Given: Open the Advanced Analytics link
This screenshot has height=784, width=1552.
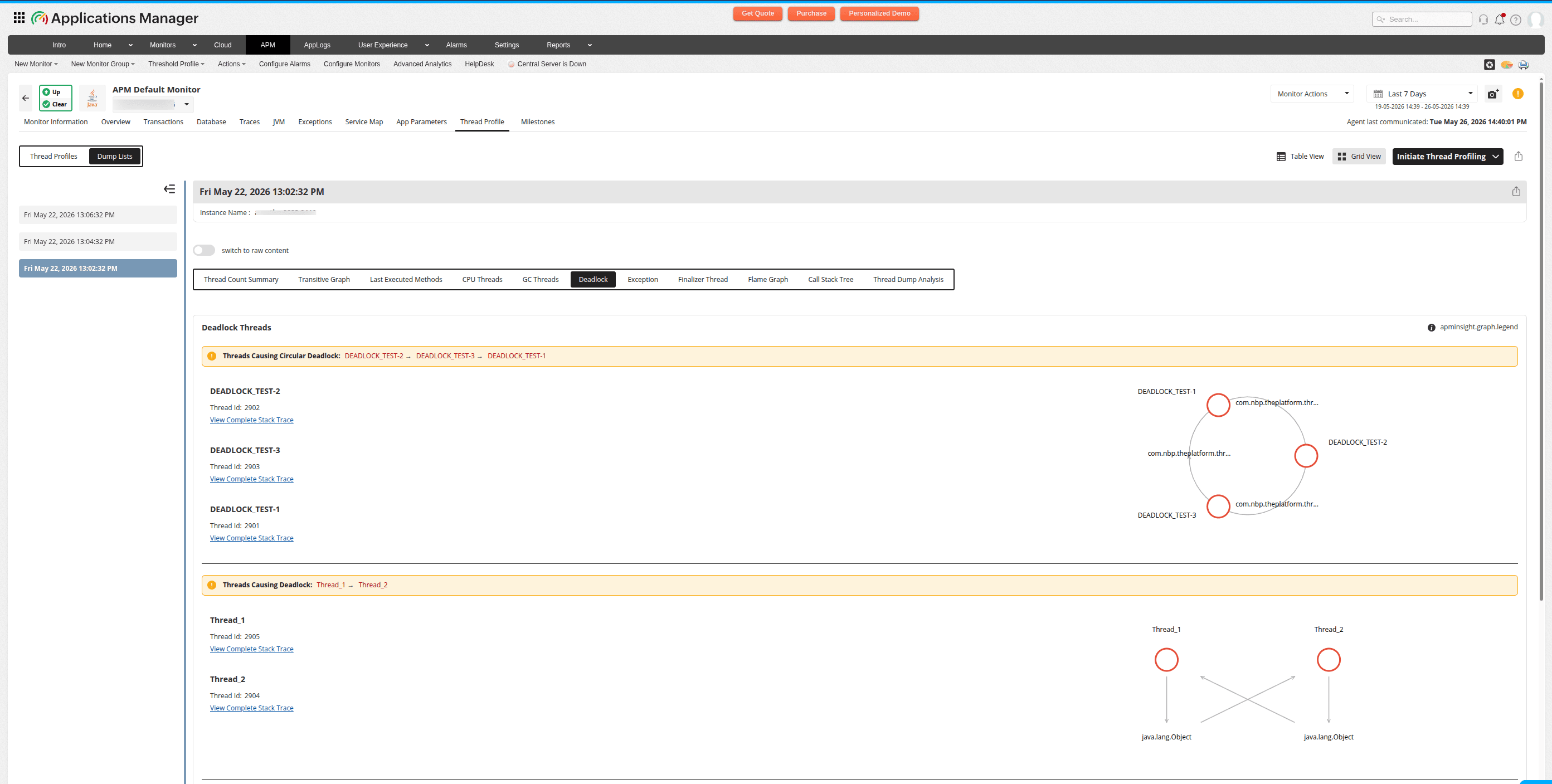Looking at the screenshot, I should (x=422, y=64).
